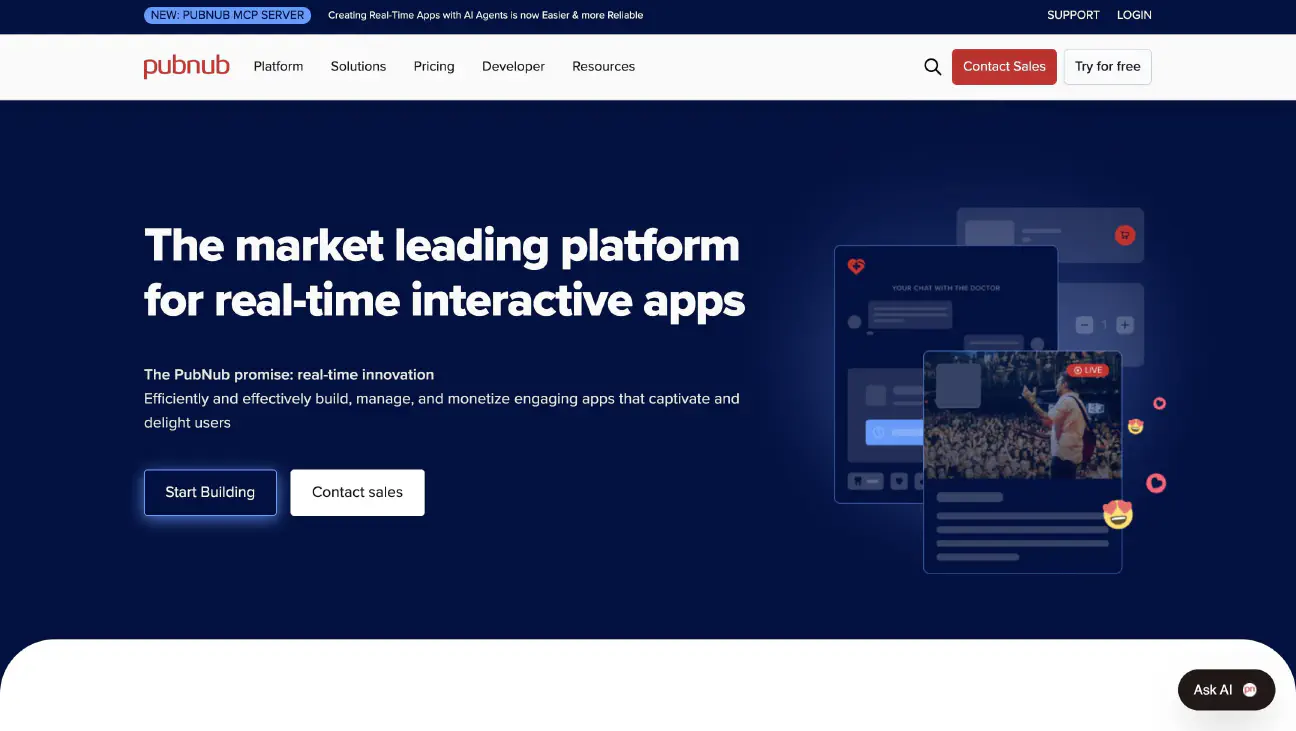Click the AI Agents announcement text
The width and height of the screenshot is (1296, 731).
click(486, 15)
